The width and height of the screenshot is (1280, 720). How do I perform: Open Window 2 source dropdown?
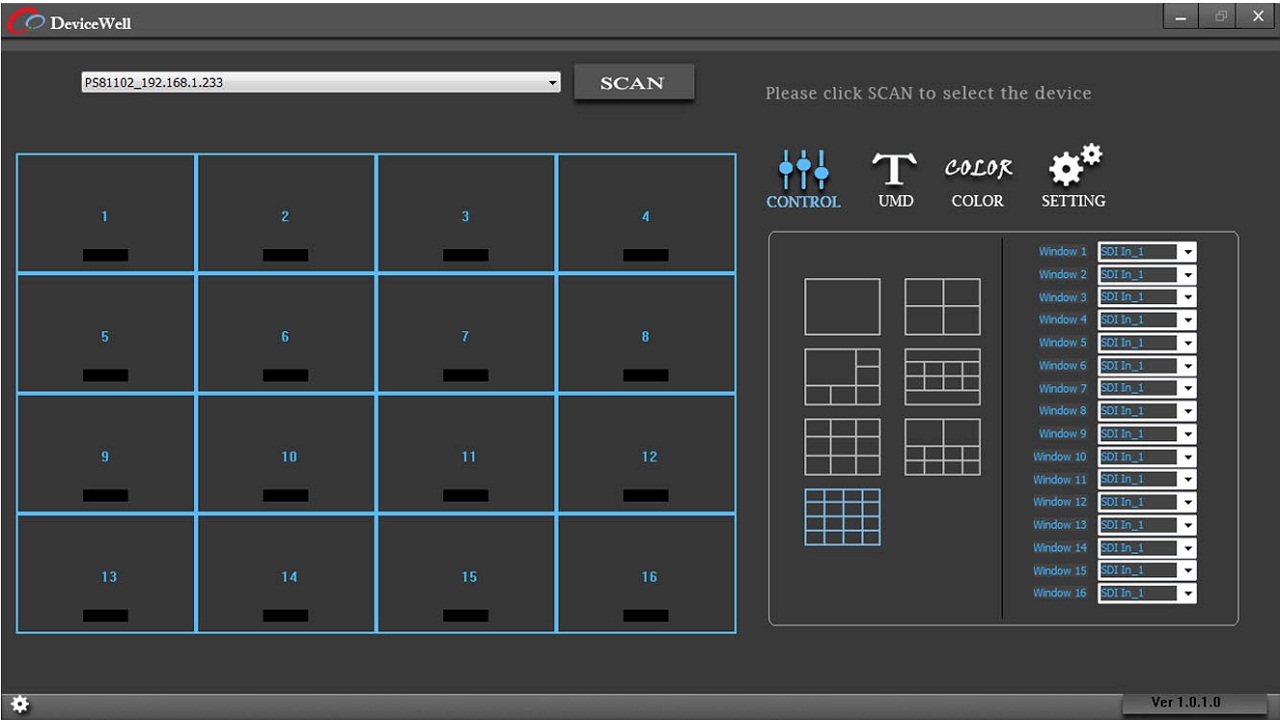(1147, 275)
